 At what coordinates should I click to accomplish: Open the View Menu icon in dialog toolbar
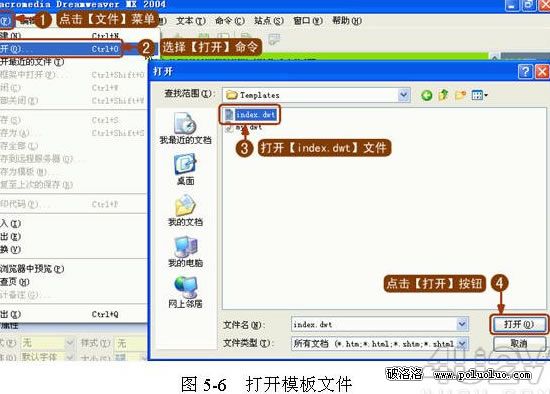[x=479, y=95]
